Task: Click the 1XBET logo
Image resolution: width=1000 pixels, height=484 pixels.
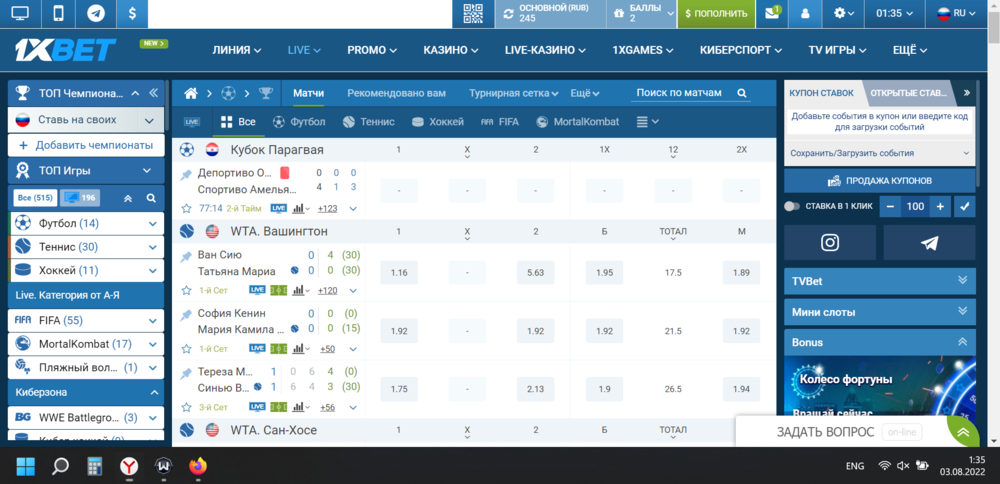Action: click(66, 50)
